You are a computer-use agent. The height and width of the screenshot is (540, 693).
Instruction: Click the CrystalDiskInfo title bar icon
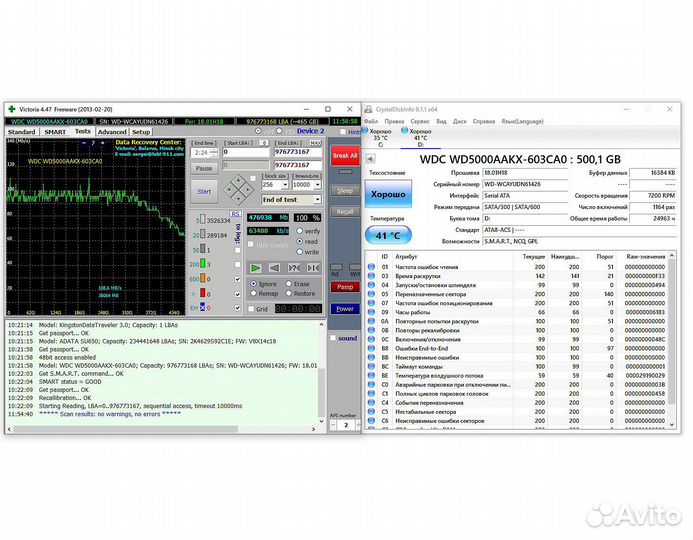click(x=368, y=109)
